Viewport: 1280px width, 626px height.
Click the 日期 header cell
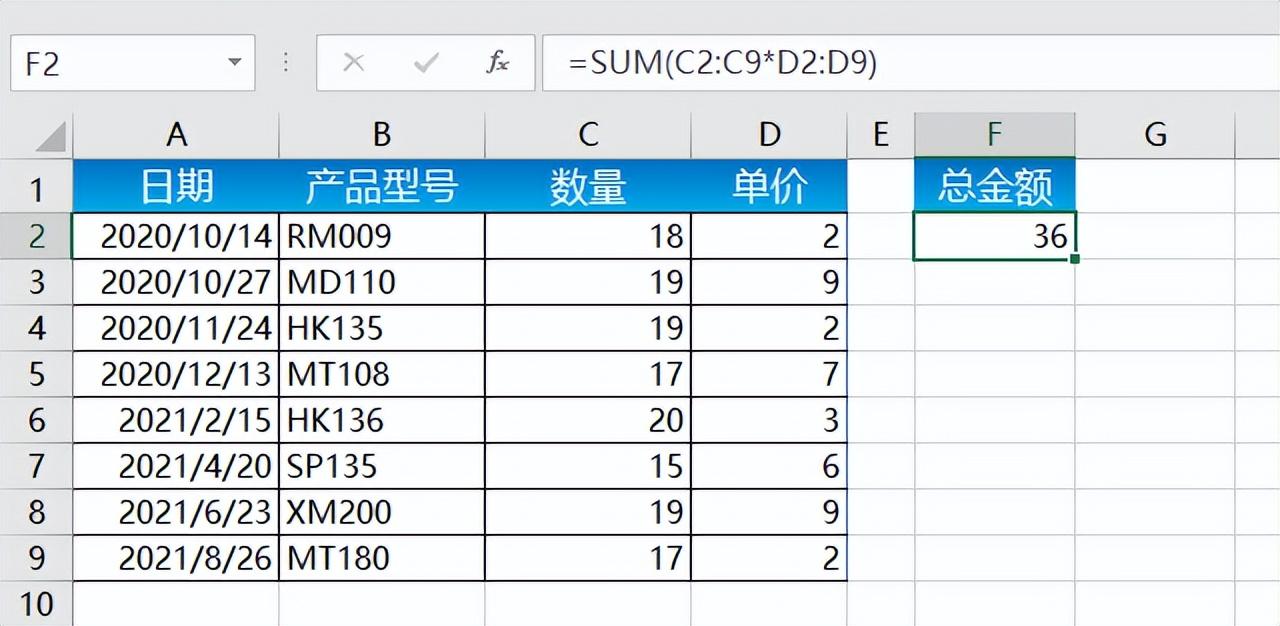coord(176,185)
